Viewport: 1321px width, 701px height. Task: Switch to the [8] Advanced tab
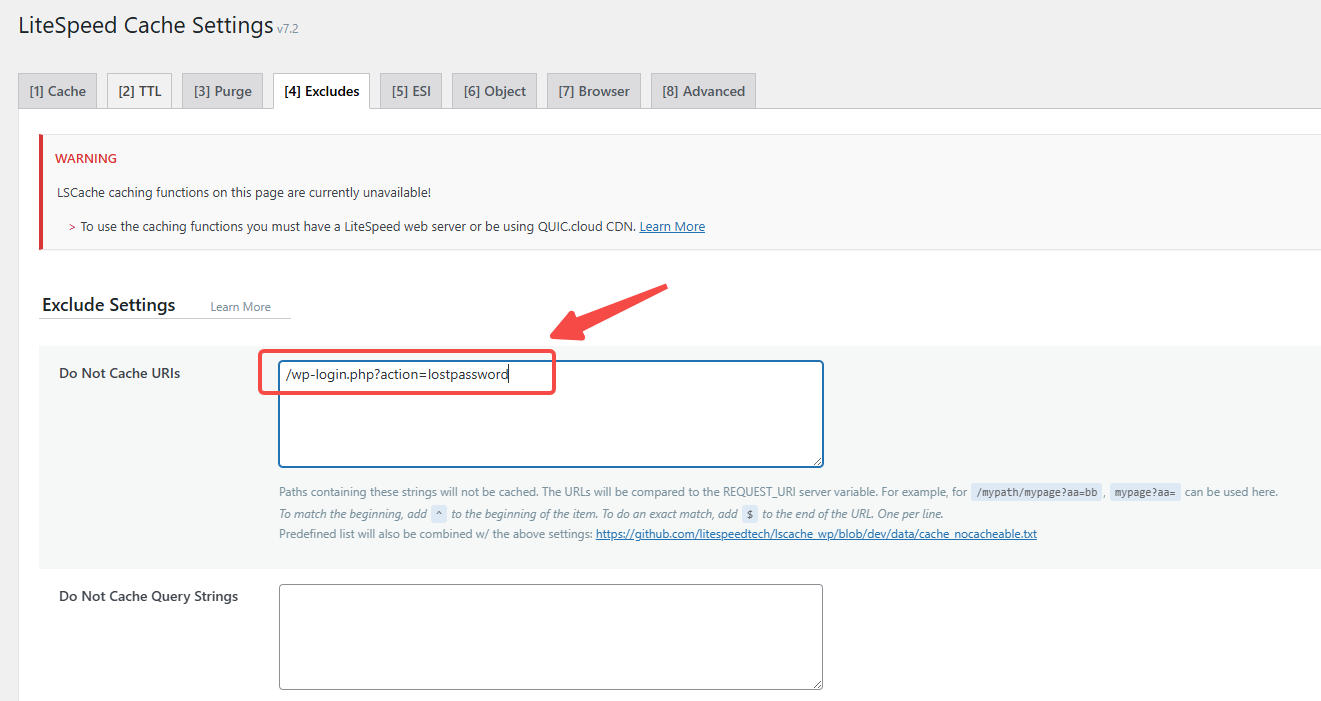(x=703, y=90)
